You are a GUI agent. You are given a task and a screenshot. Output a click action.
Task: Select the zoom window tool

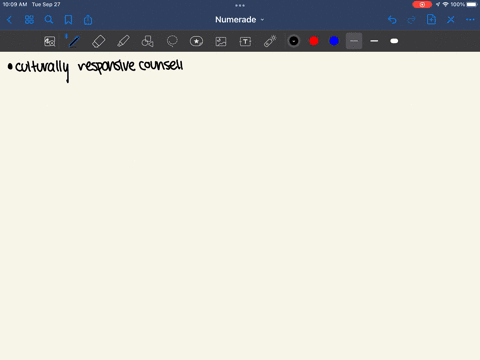(50, 41)
